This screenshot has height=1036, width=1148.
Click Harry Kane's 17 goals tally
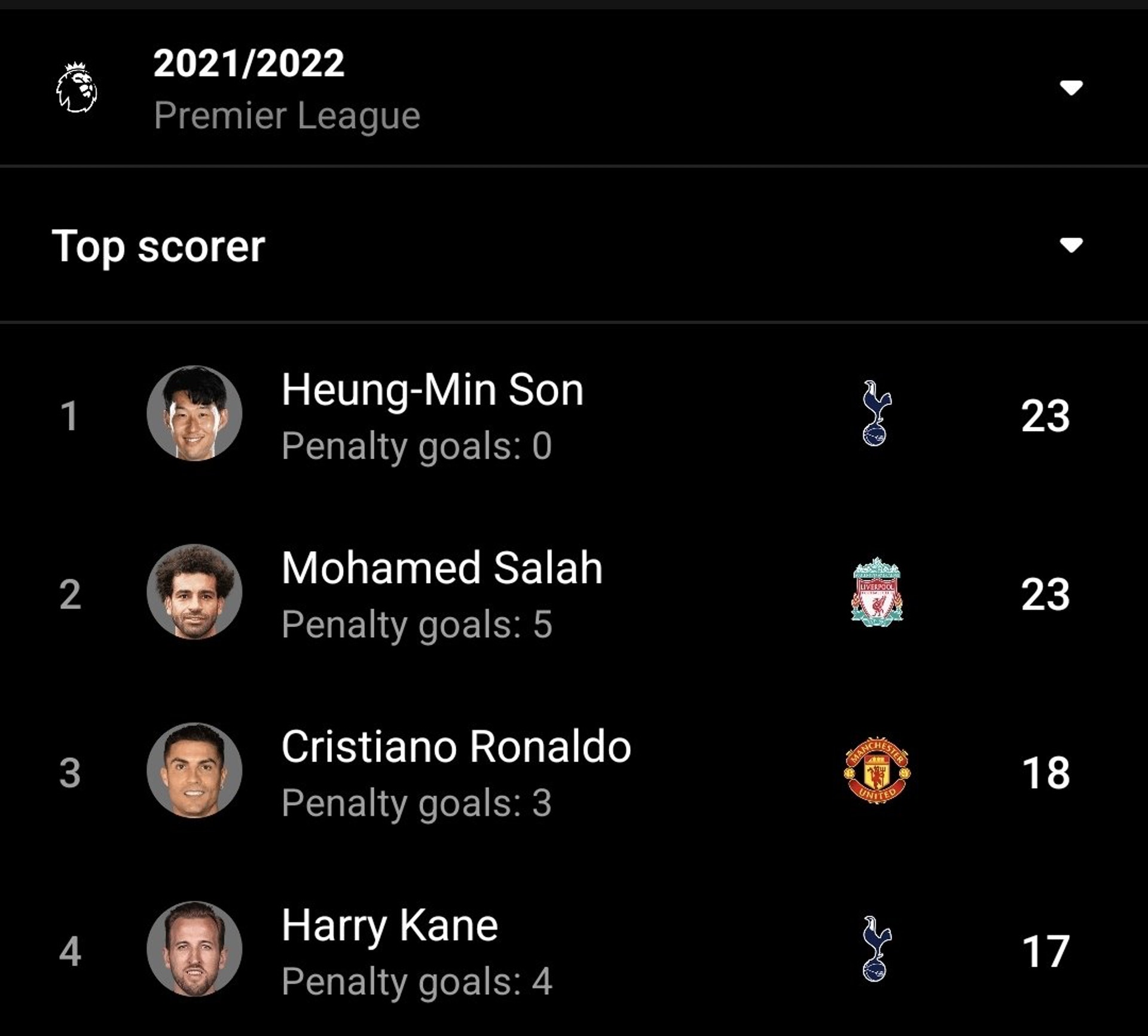pos(1045,951)
